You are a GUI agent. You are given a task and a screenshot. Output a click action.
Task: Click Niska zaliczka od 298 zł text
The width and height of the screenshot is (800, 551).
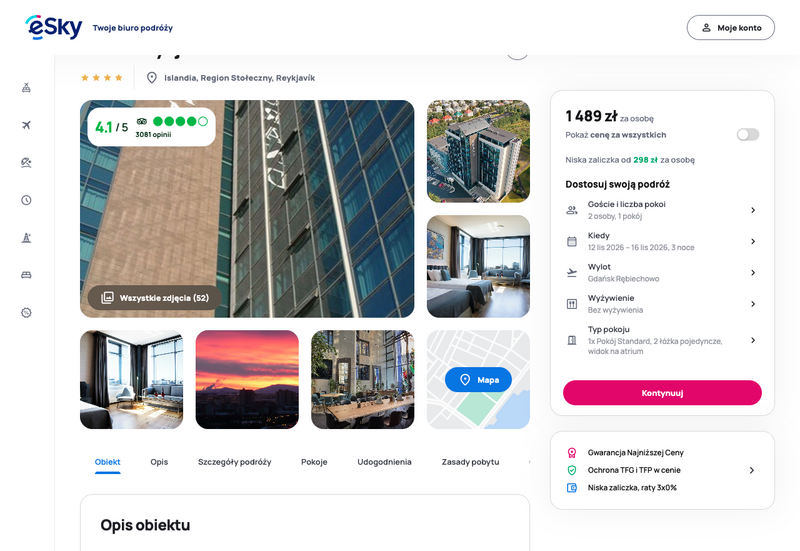click(630, 160)
